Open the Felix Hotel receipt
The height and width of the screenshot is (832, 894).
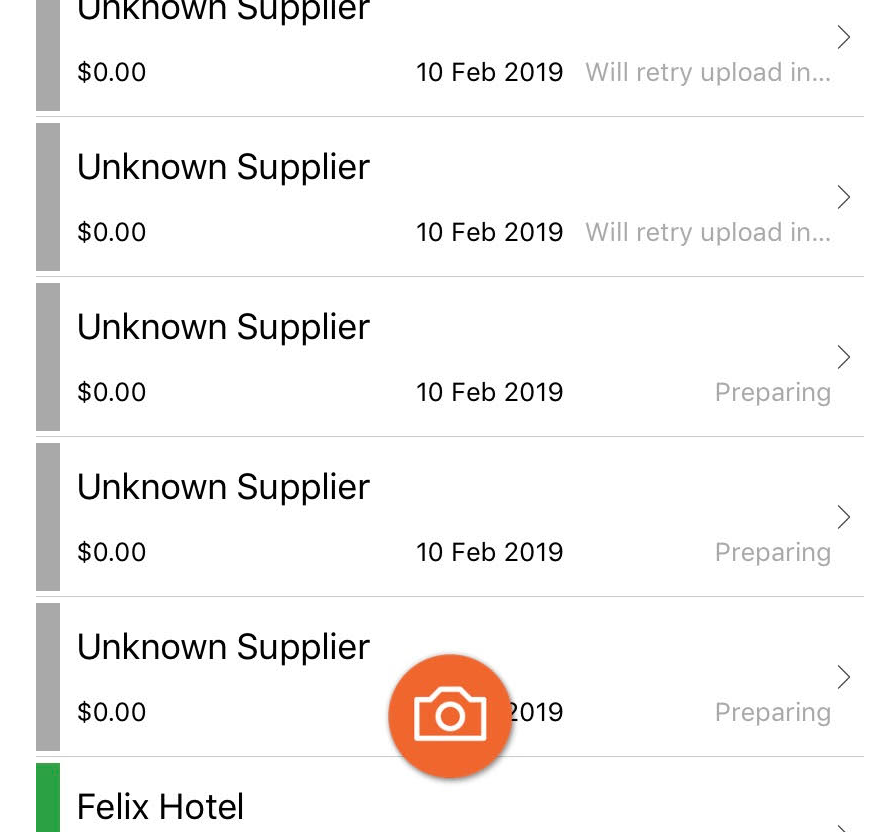pos(450,797)
